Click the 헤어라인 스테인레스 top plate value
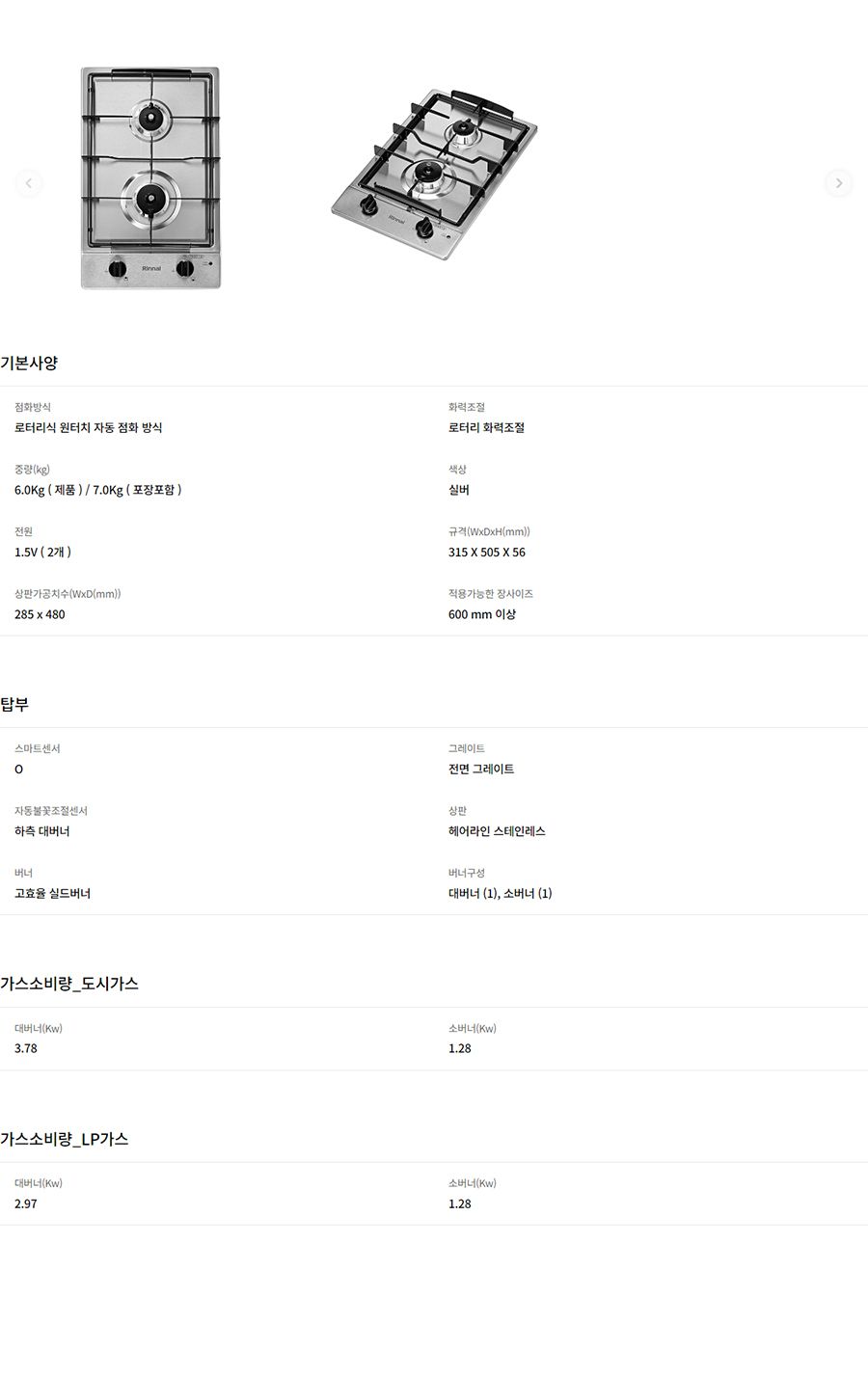The height and width of the screenshot is (1378, 868). (x=497, y=831)
